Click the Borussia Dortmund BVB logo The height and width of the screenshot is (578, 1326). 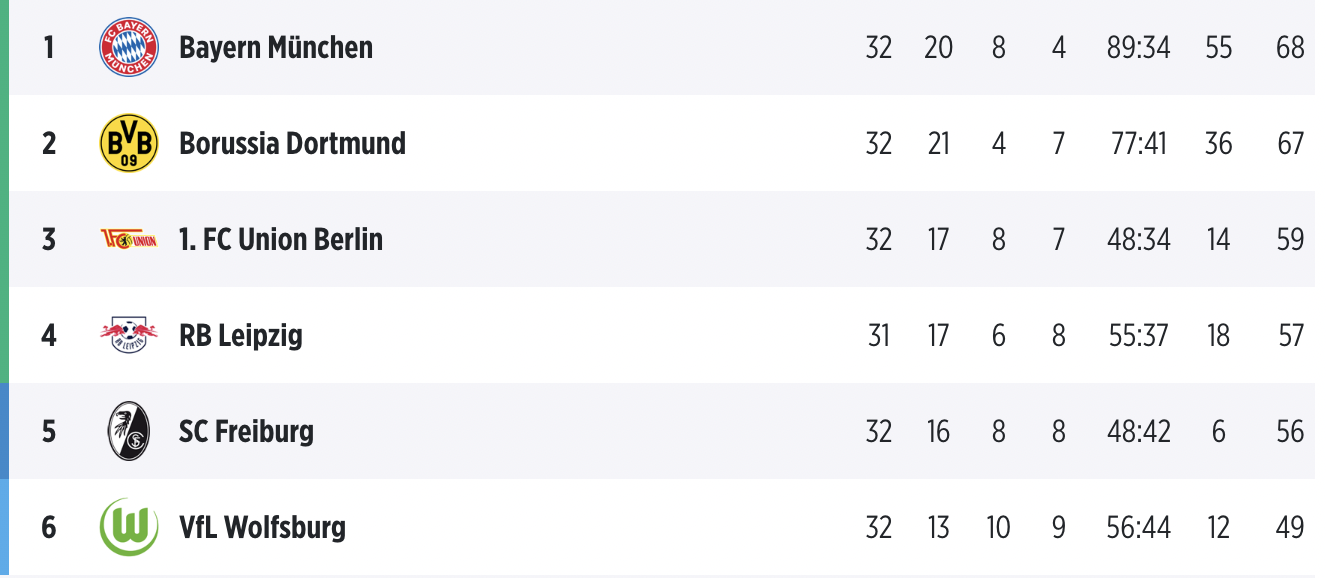(x=129, y=143)
